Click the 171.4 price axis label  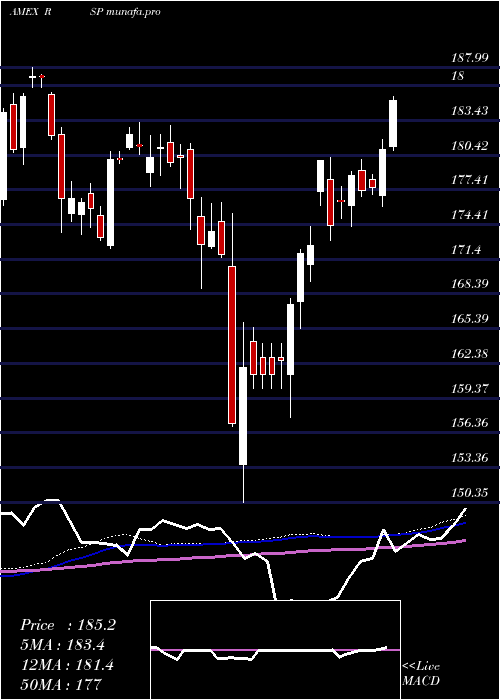tap(467, 250)
